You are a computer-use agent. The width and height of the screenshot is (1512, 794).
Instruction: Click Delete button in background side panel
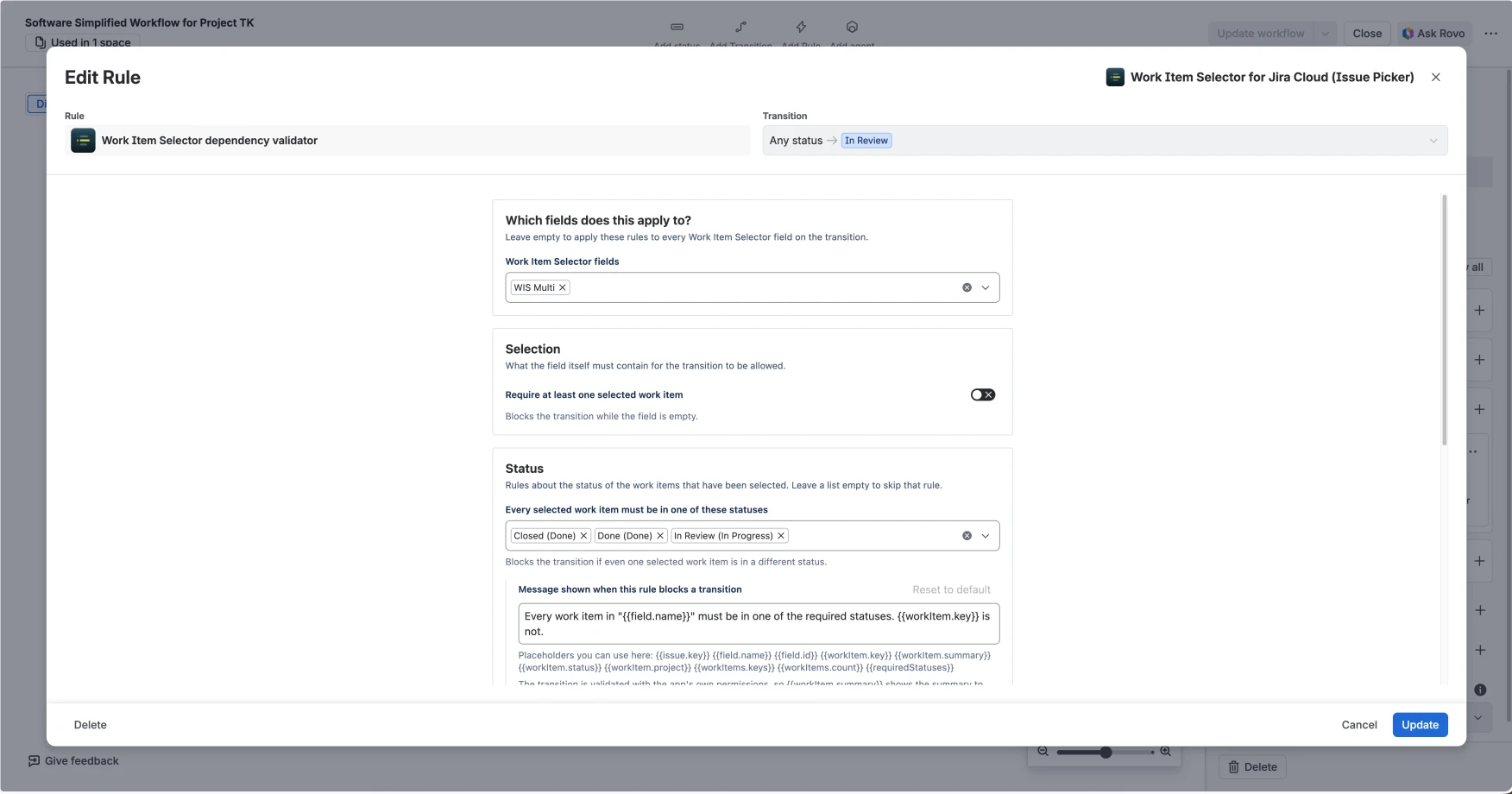[1252, 767]
